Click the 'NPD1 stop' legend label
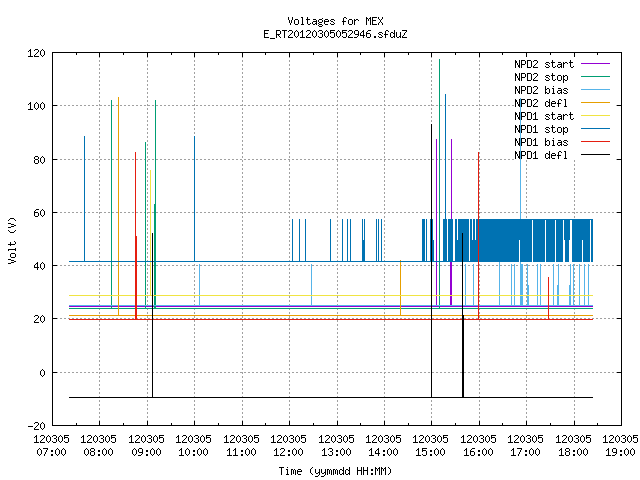640x480 pixels. pos(541,129)
